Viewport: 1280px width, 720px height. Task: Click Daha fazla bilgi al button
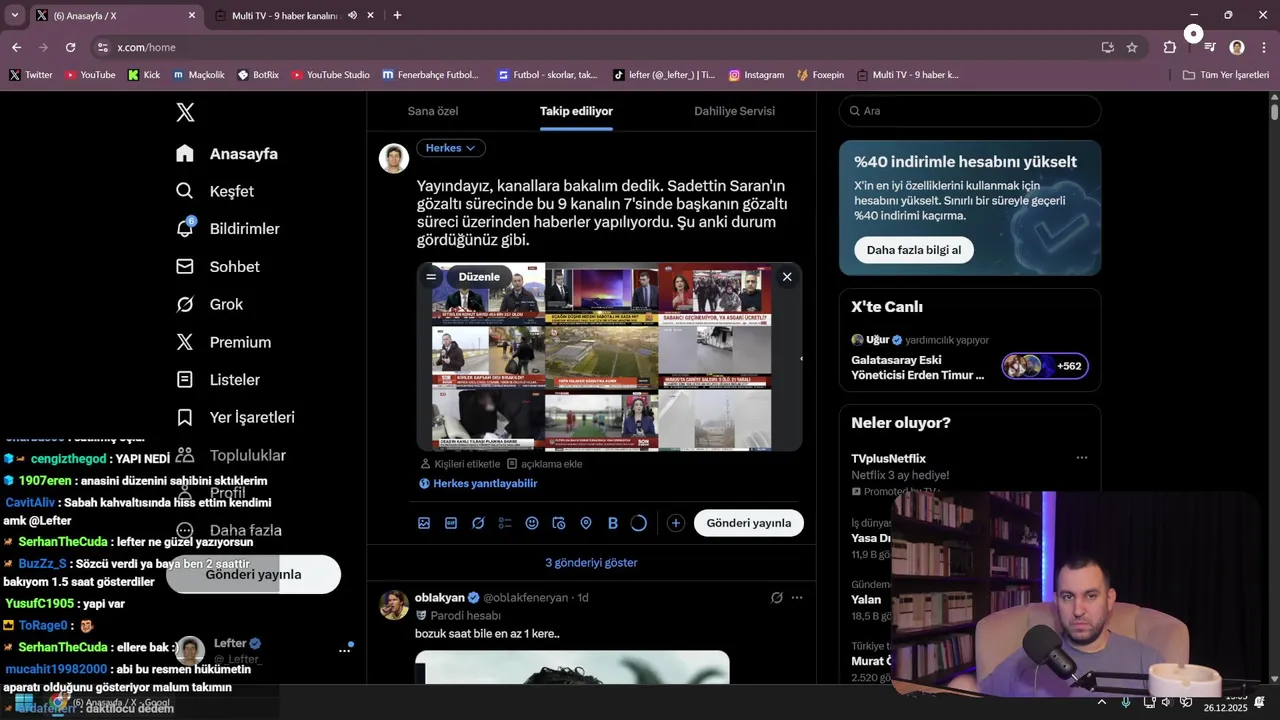[914, 250]
